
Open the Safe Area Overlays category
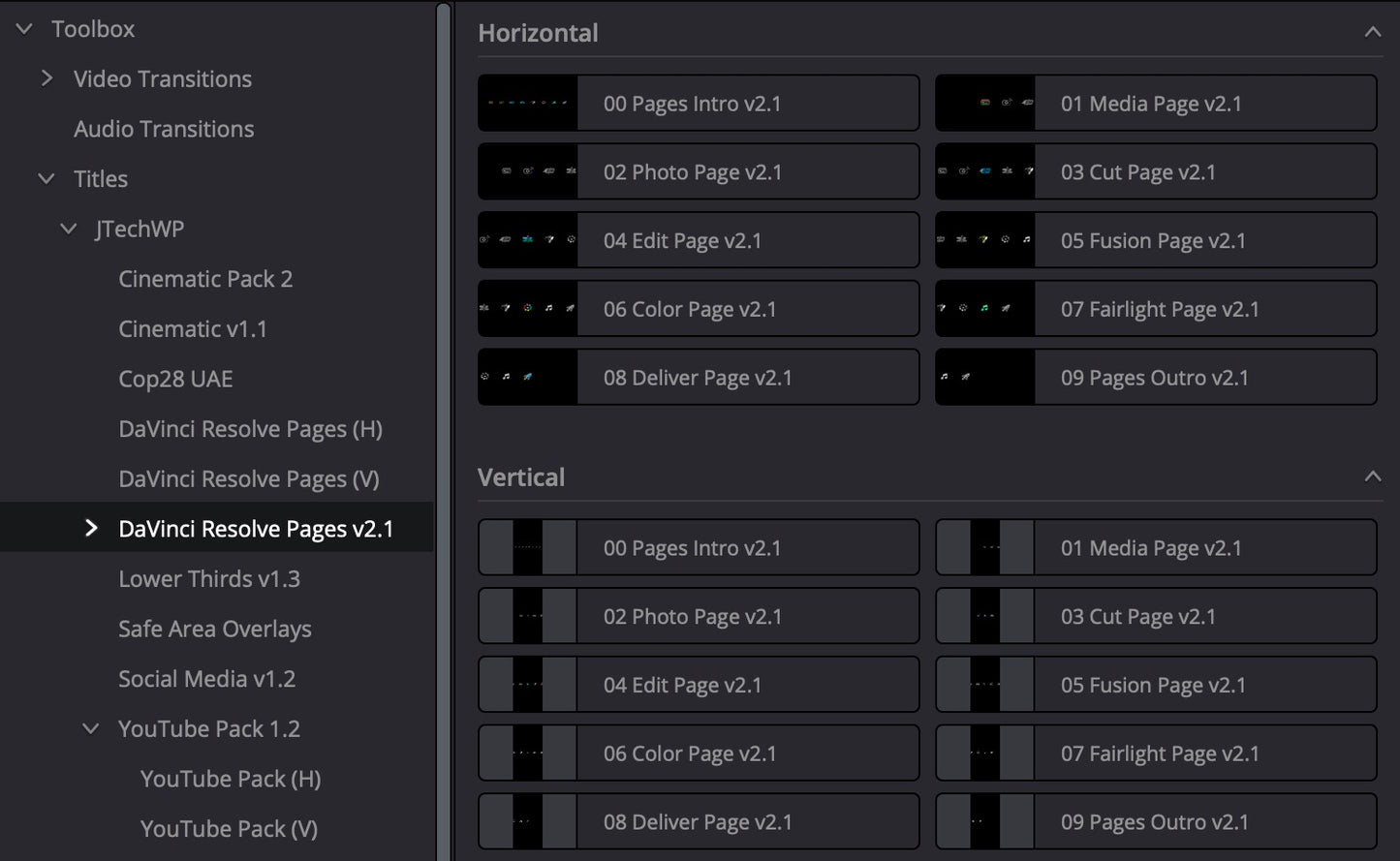tap(215, 630)
